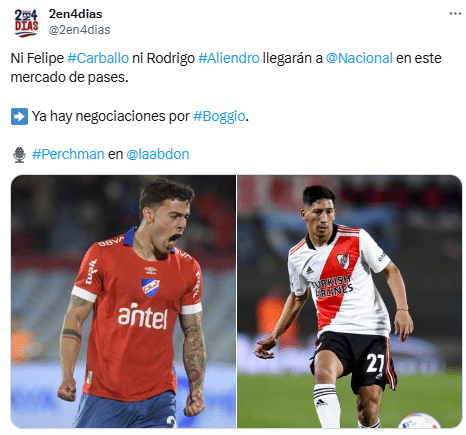Click the studio microphone emoji
The width and height of the screenshot is (466, 435).
point(19,154)
